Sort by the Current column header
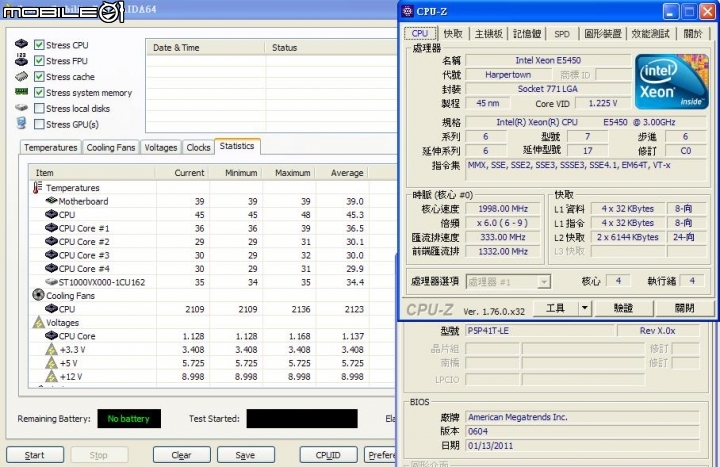This screenshot has width=720, height=467. [182, 173]
